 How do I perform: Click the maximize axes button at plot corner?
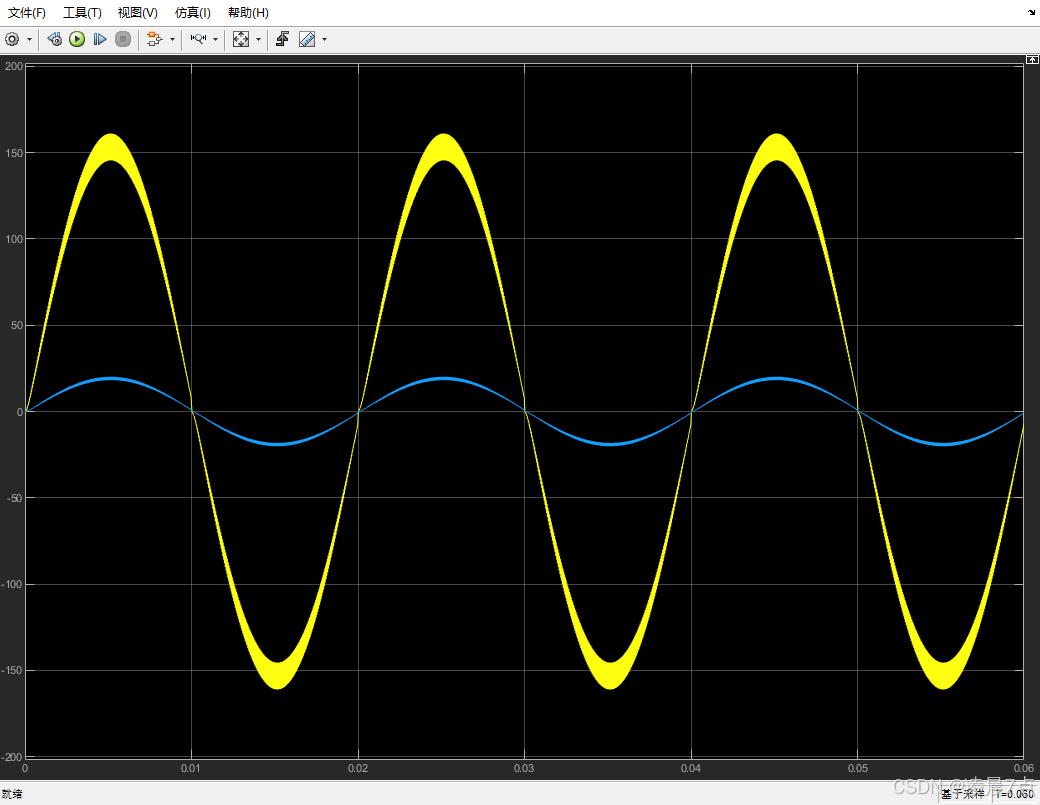coord(1032,60)
